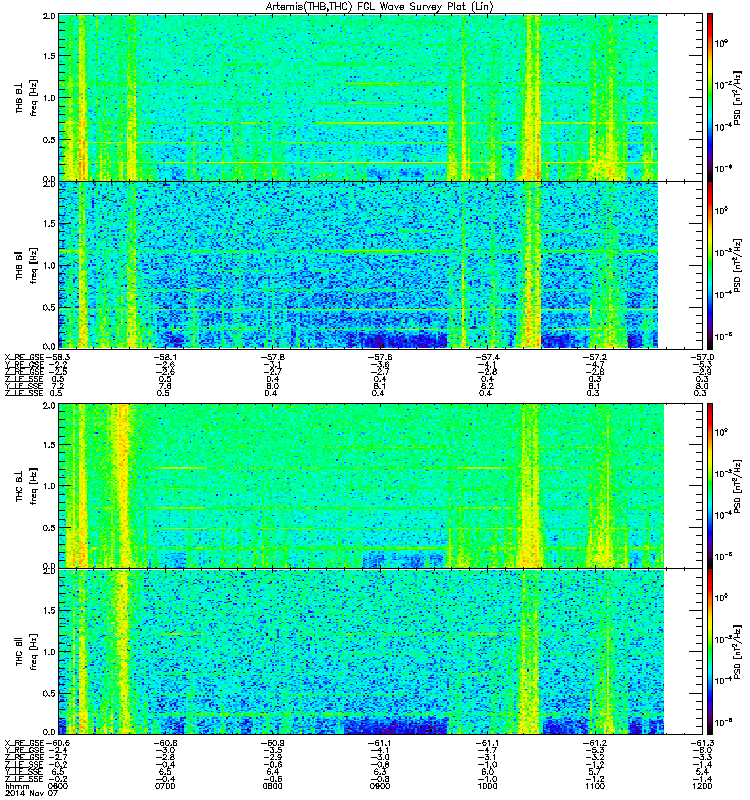
Task: Click the "THC B⊥ freq [Hz]" axis label
Action: point(26,486)
